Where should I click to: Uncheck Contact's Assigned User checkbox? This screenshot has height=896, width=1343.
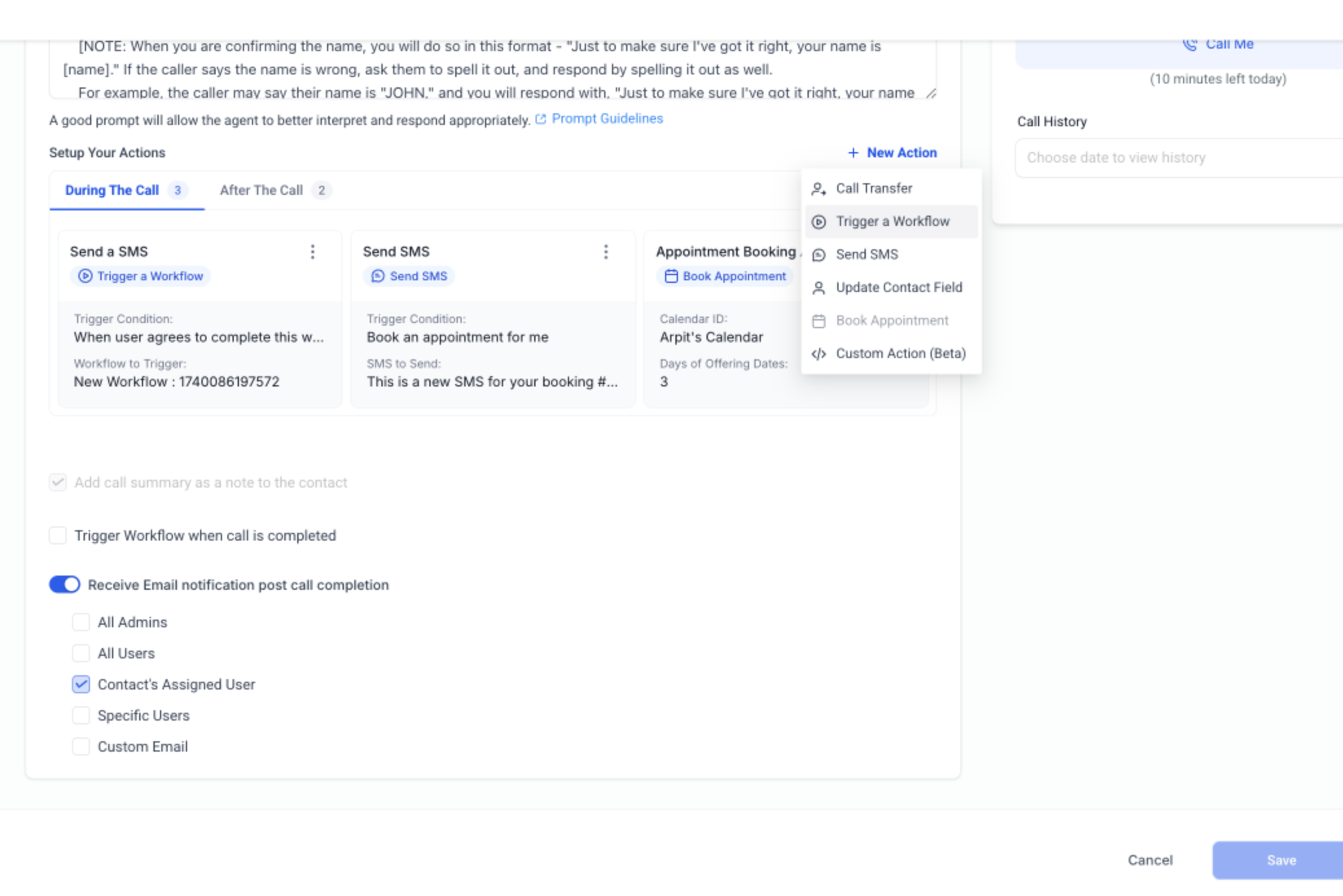coord(81,684)
